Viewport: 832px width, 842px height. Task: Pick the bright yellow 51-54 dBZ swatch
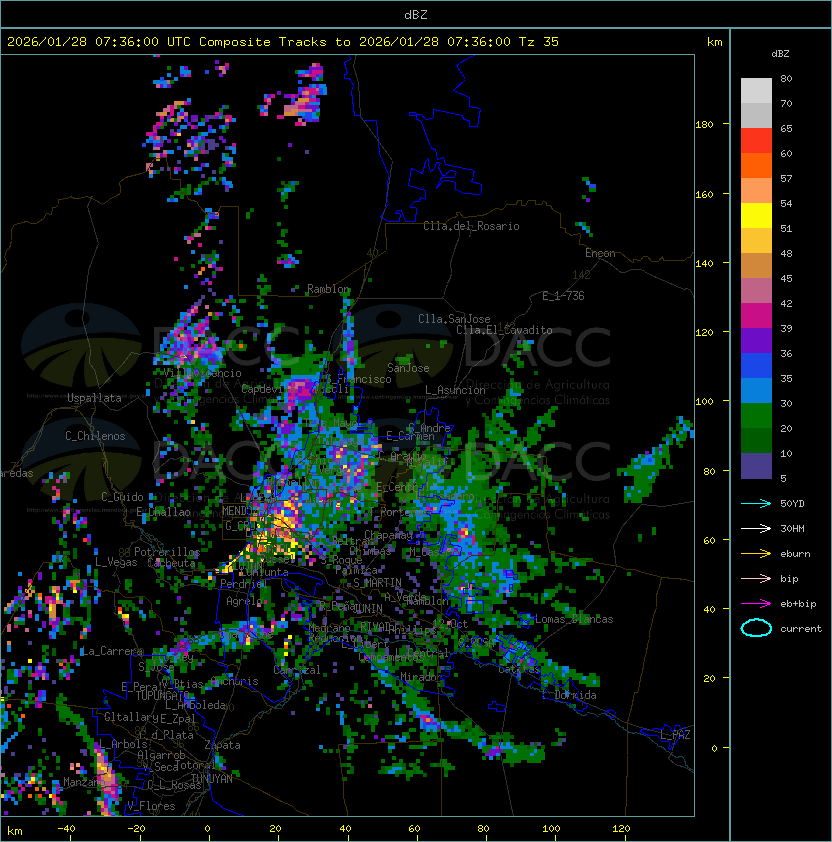(x=756, y=215)
